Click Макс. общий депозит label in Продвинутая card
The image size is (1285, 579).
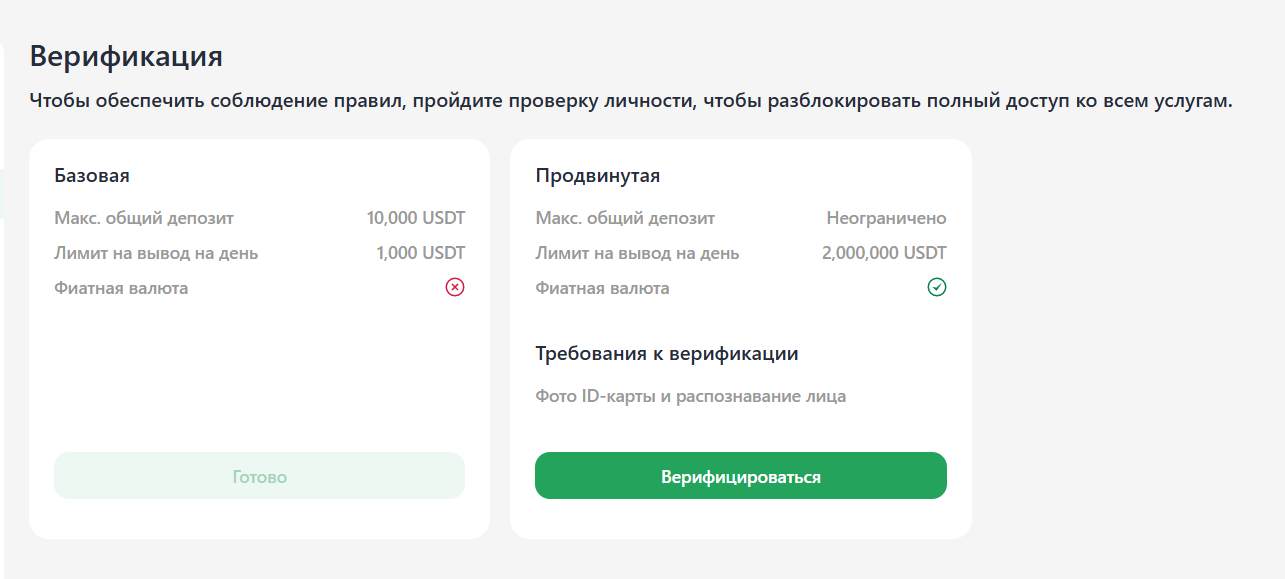pyautogui.click(x=626, y=218)
